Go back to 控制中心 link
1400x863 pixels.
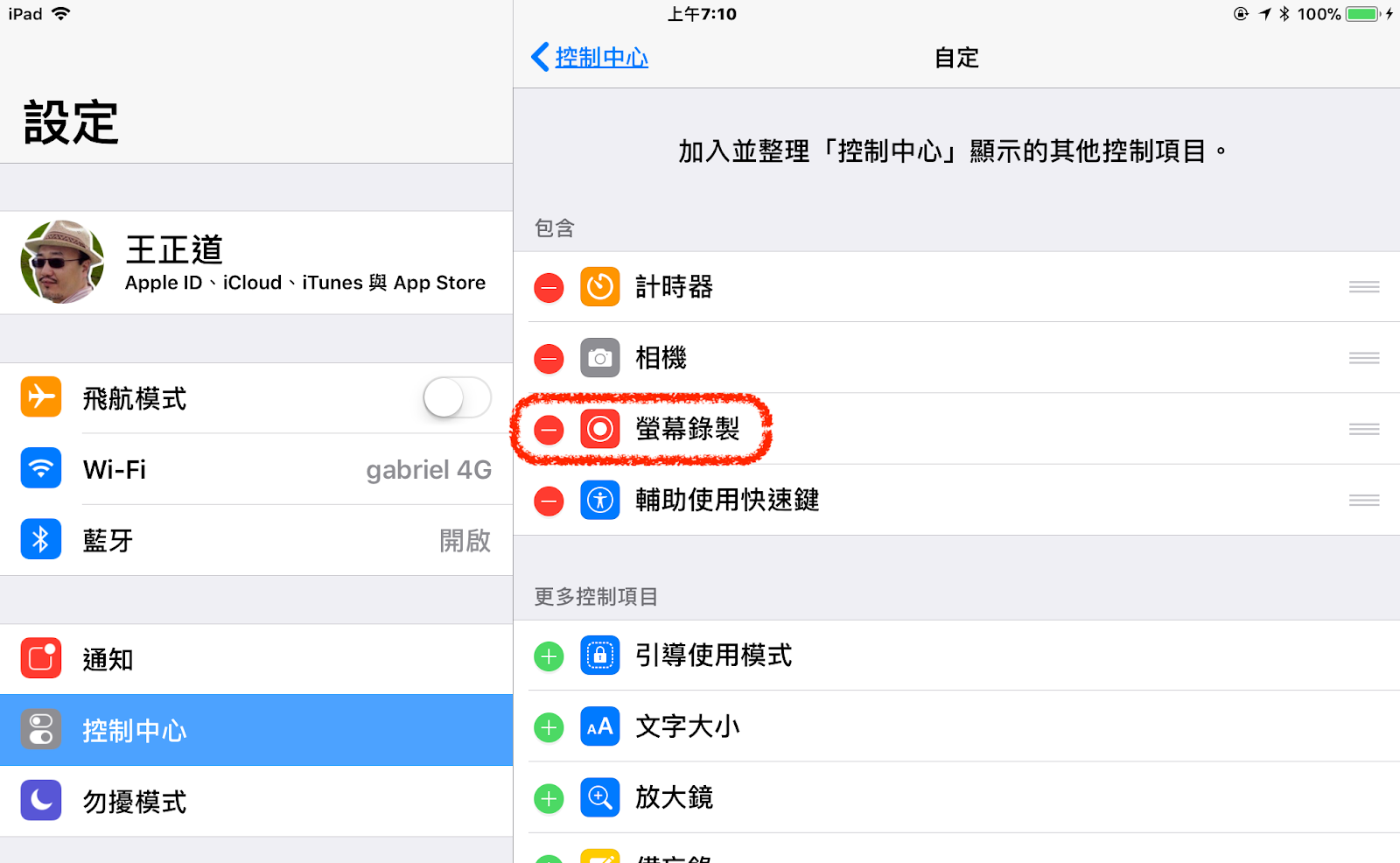pyautogui.click(x=601, y=58)
